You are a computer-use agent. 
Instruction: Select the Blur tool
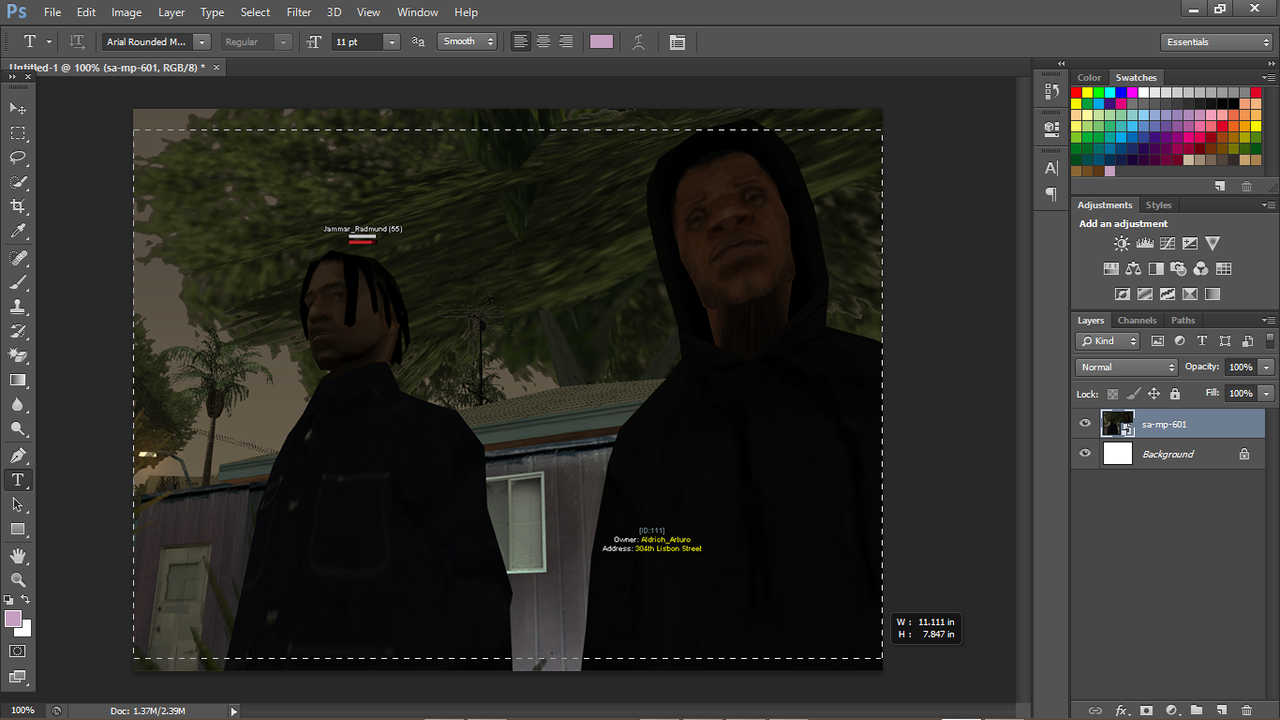[x=18, y=405]
